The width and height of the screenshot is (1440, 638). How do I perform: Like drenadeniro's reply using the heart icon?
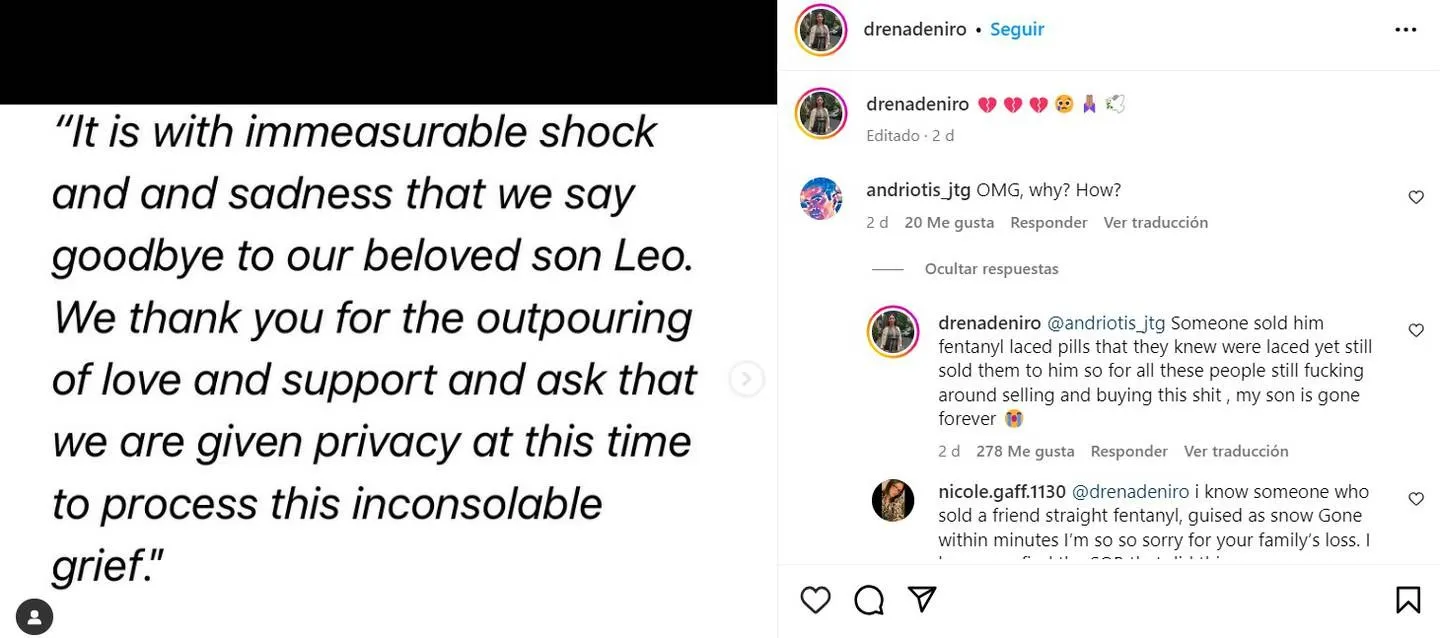(x=1415, y=329)
